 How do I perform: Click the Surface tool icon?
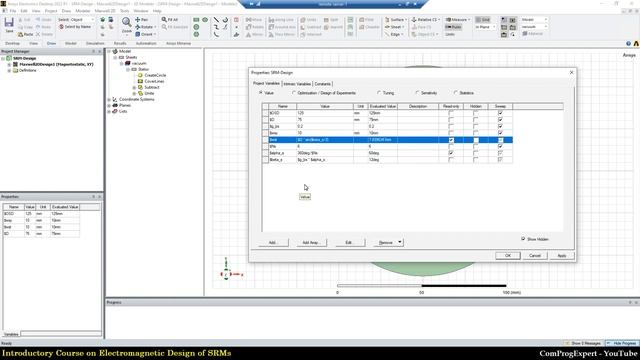pos(387,20)
